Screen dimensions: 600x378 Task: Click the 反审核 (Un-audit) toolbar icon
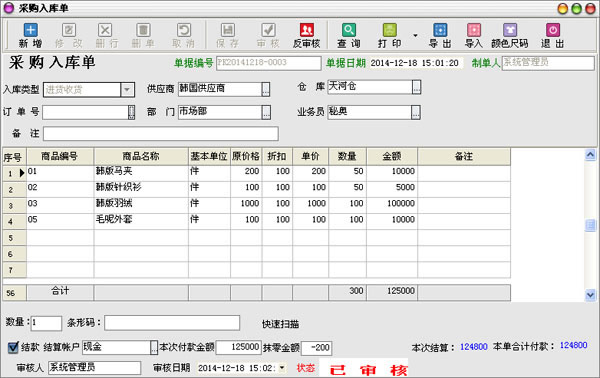307,30
